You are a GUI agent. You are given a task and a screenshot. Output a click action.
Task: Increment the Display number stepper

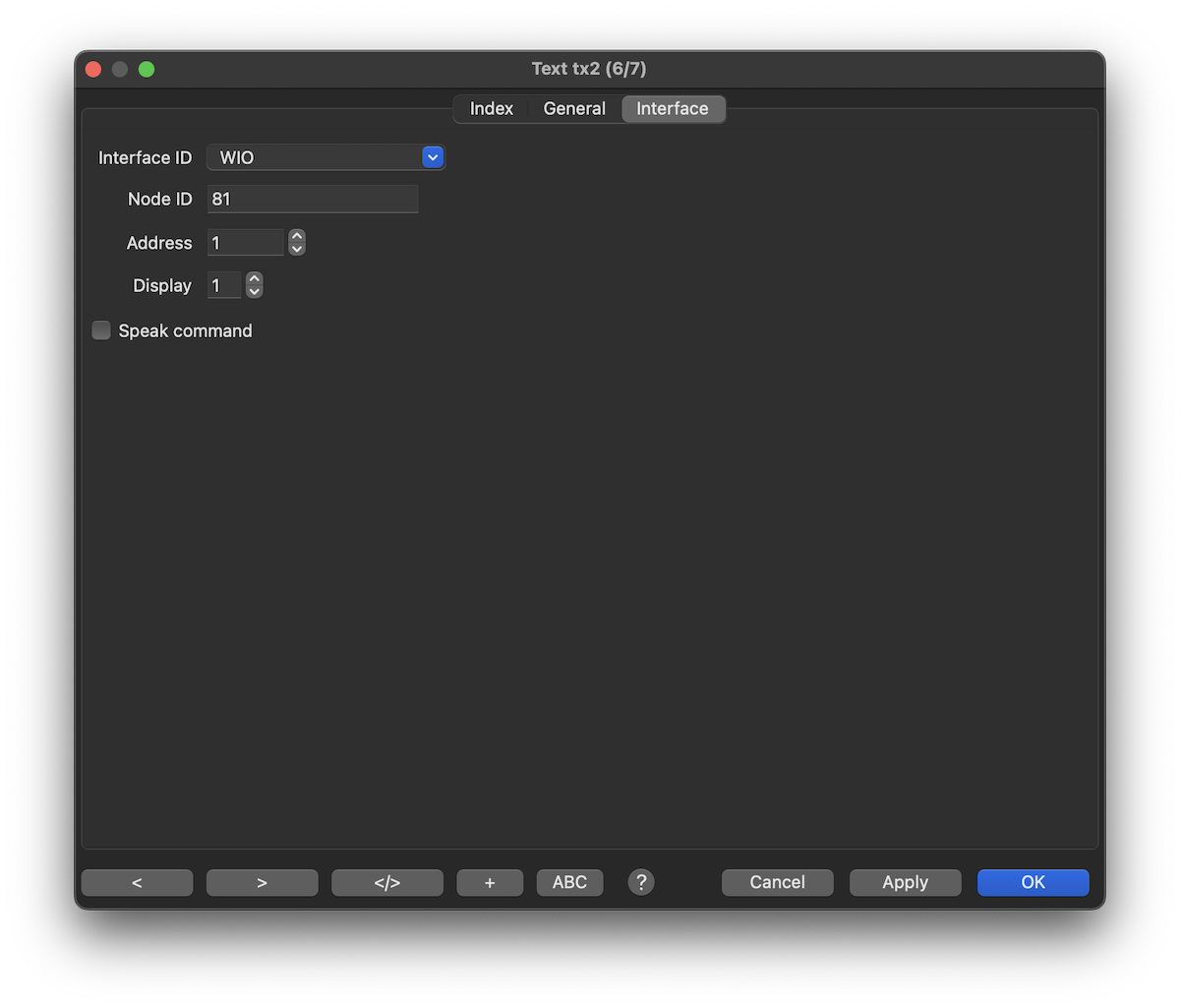[x=255, y=279]
